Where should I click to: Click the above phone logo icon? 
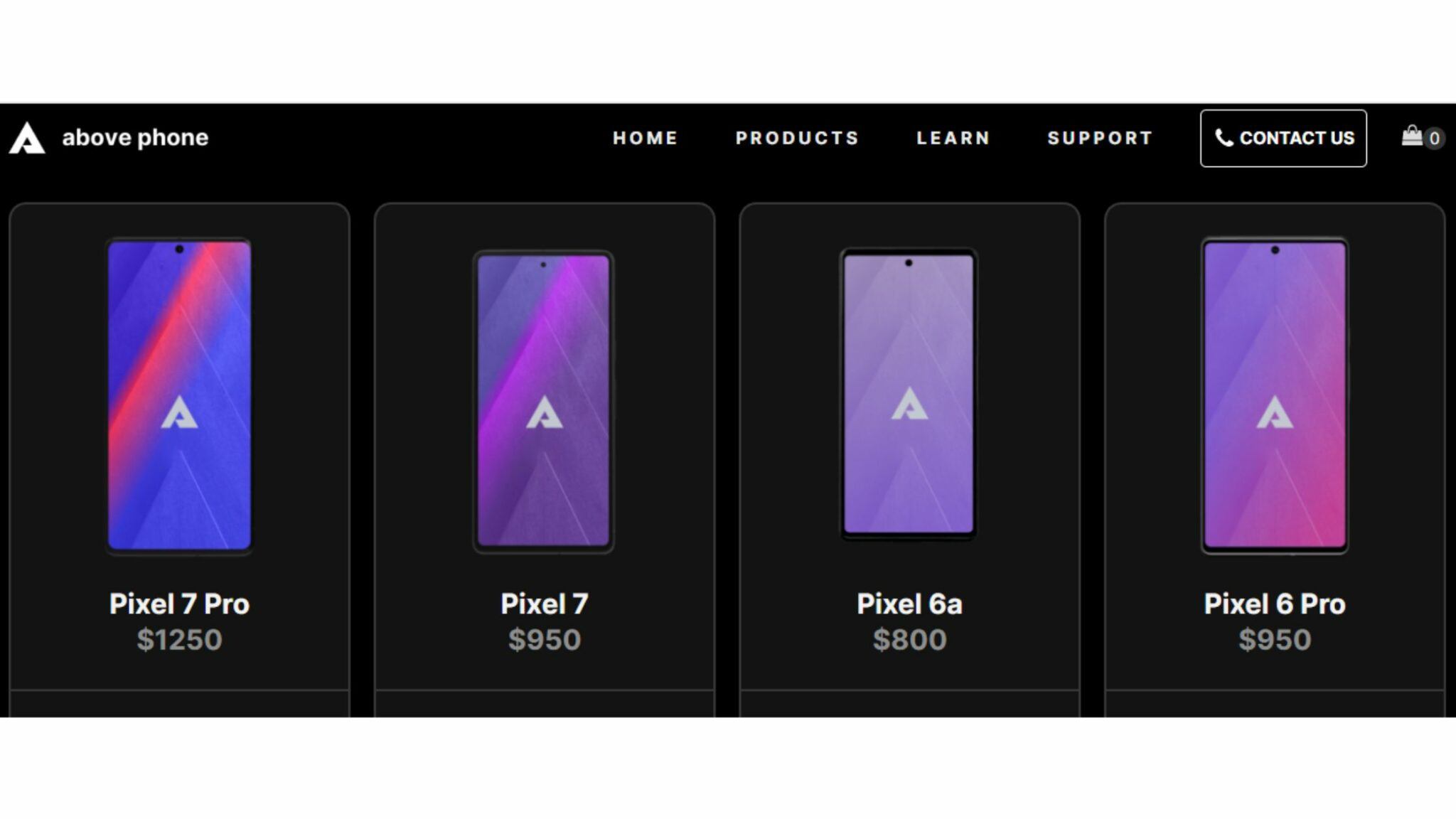[26, 137]
